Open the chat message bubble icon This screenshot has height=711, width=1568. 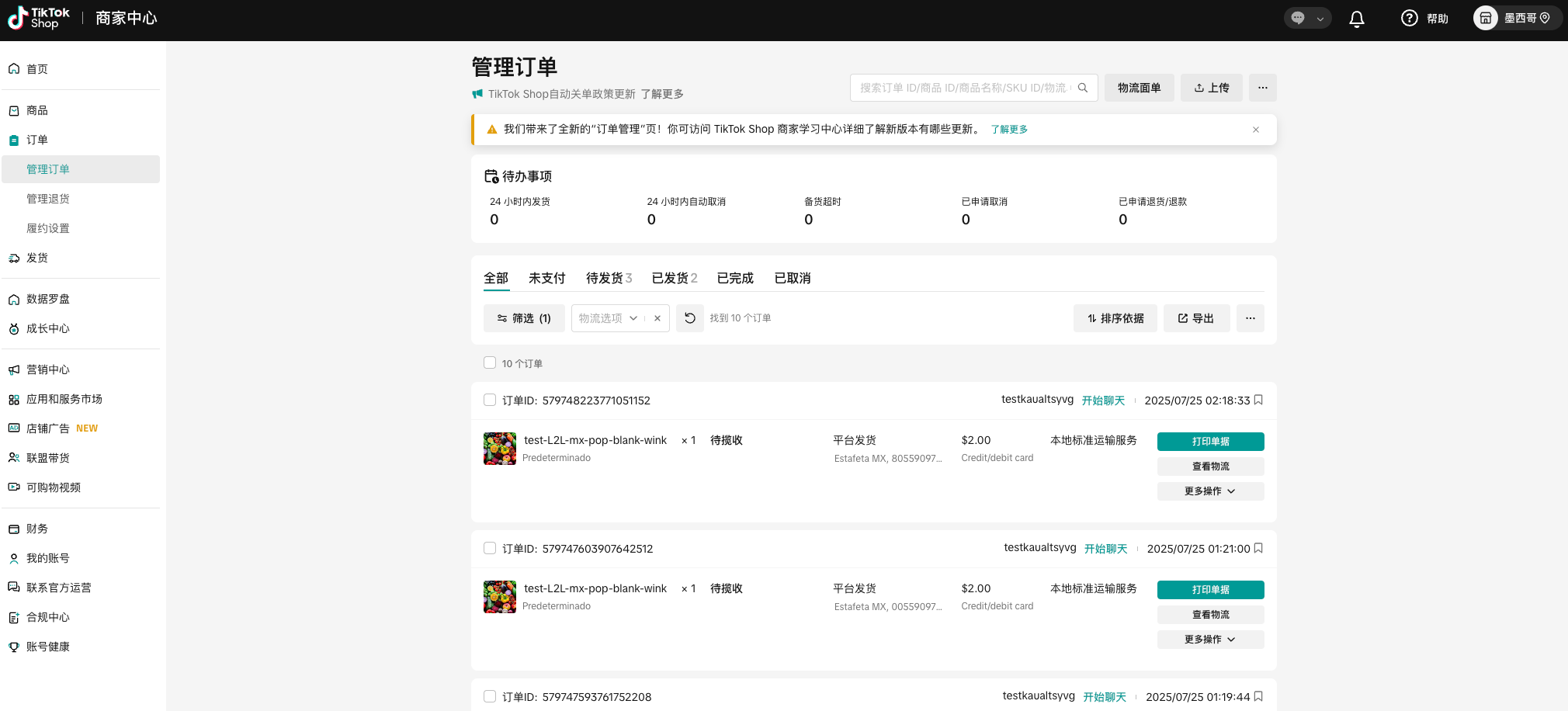click(x=1298, y=18)
